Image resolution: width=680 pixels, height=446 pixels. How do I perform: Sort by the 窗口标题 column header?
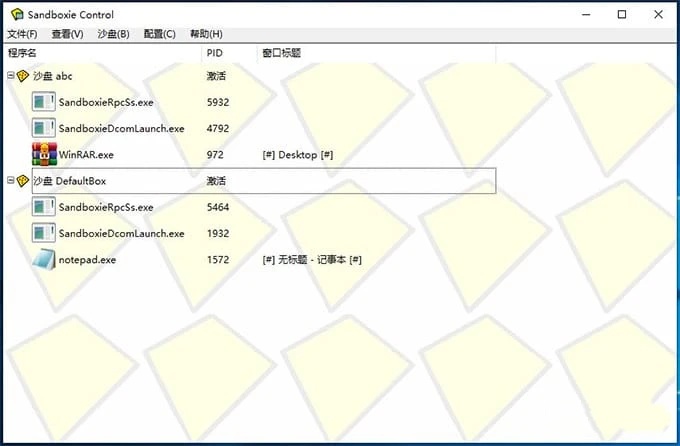[376, 53]
